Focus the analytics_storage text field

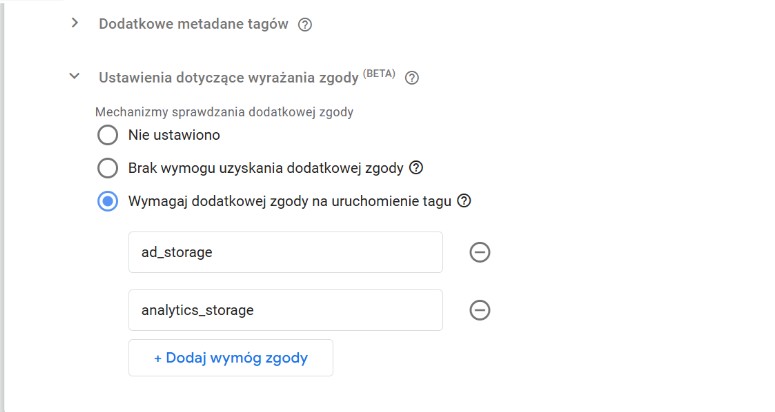pos(285,310)
